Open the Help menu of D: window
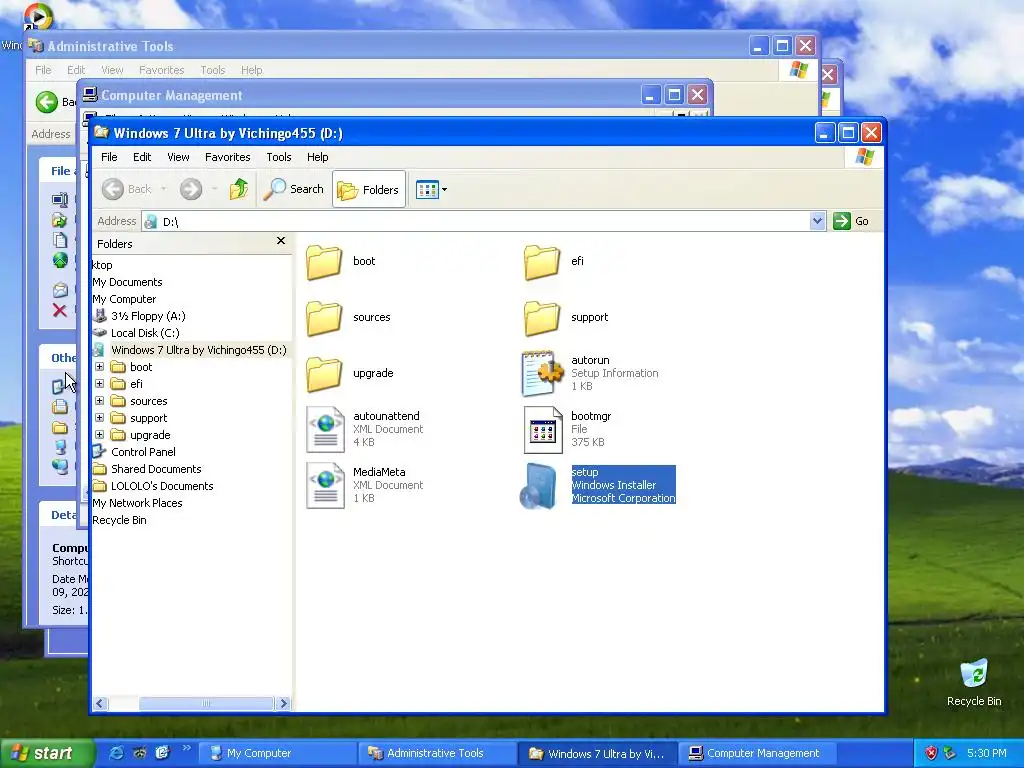This screenshot has height=768, width=1024. [317, 157]
